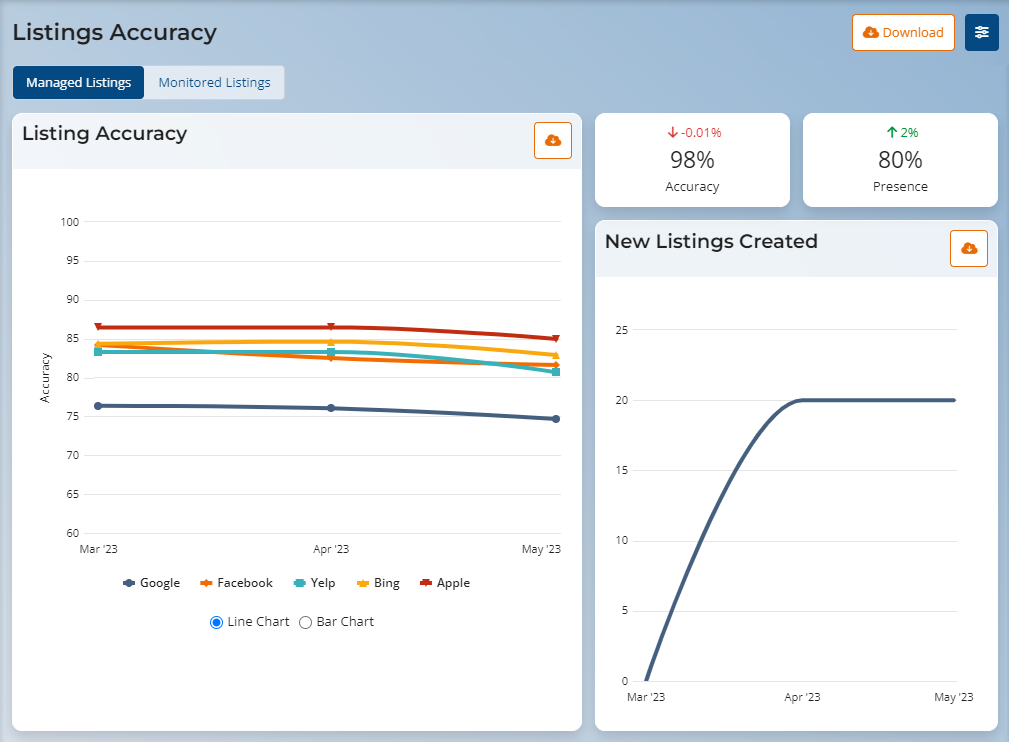Click the red down arrow accuracy change indicator
This screenshot has width=1009, height=742.
(673, 132)
